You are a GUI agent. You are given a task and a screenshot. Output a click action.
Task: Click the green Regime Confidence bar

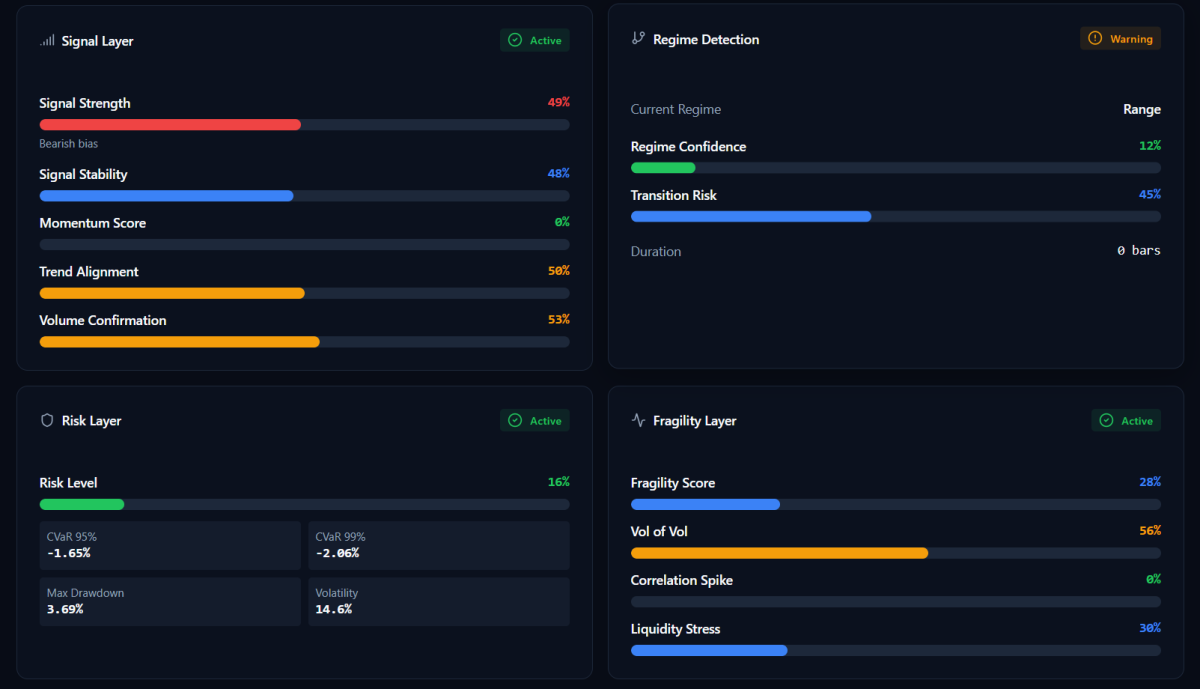coord(662,168)
